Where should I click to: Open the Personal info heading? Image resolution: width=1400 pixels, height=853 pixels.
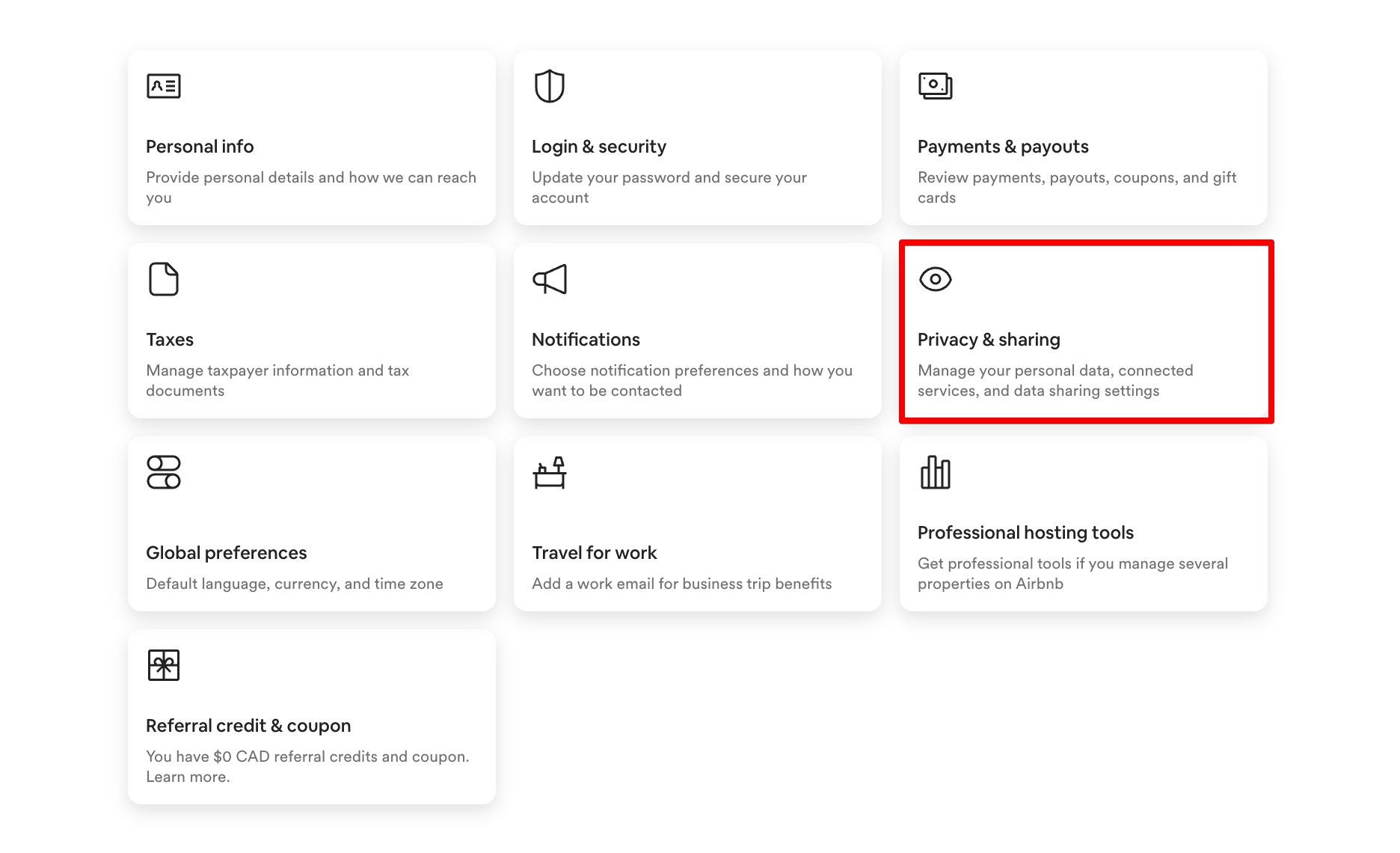pos(200,147)
